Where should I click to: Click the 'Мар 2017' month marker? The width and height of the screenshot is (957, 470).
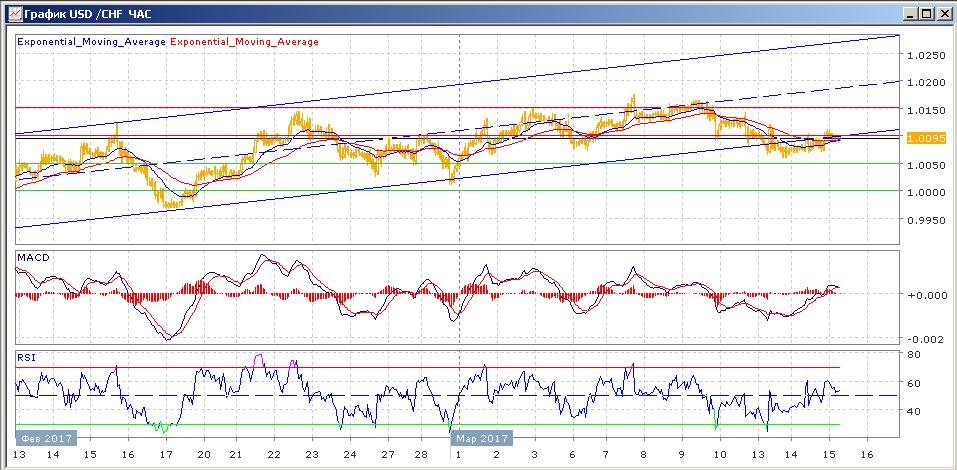(481, 438)
